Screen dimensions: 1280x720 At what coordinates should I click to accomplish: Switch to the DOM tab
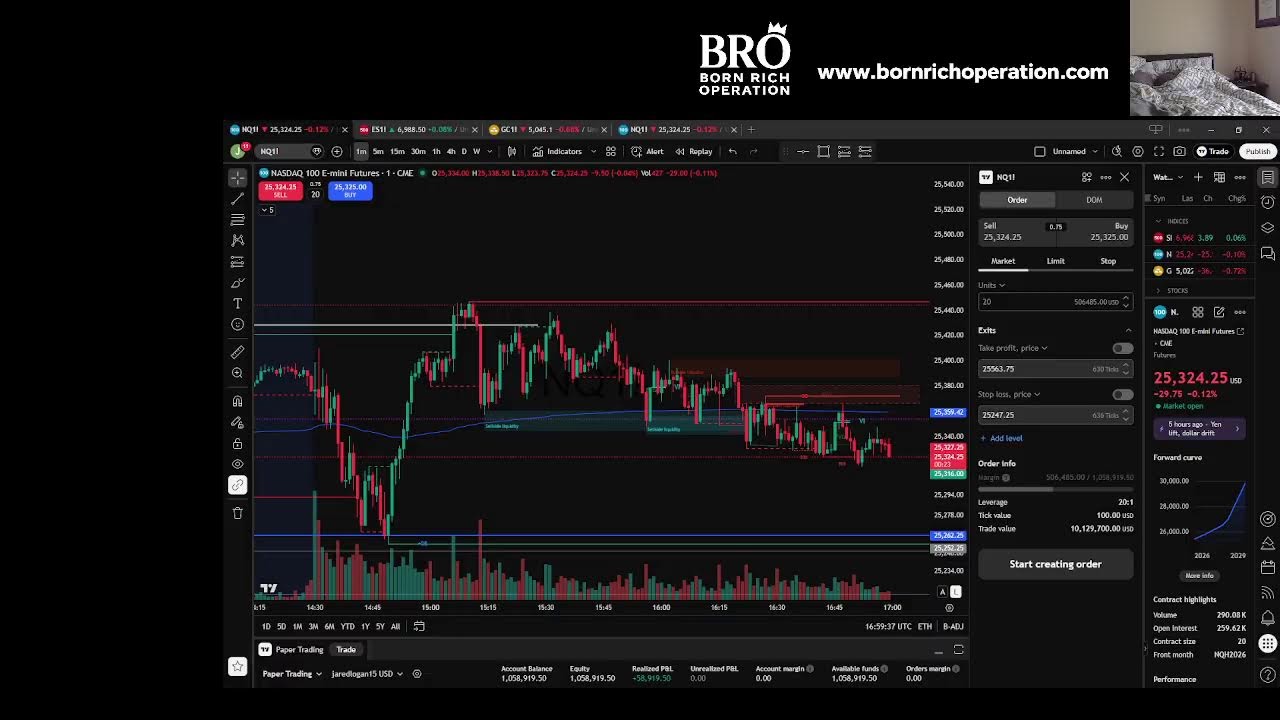click(x=1094, y=200)
